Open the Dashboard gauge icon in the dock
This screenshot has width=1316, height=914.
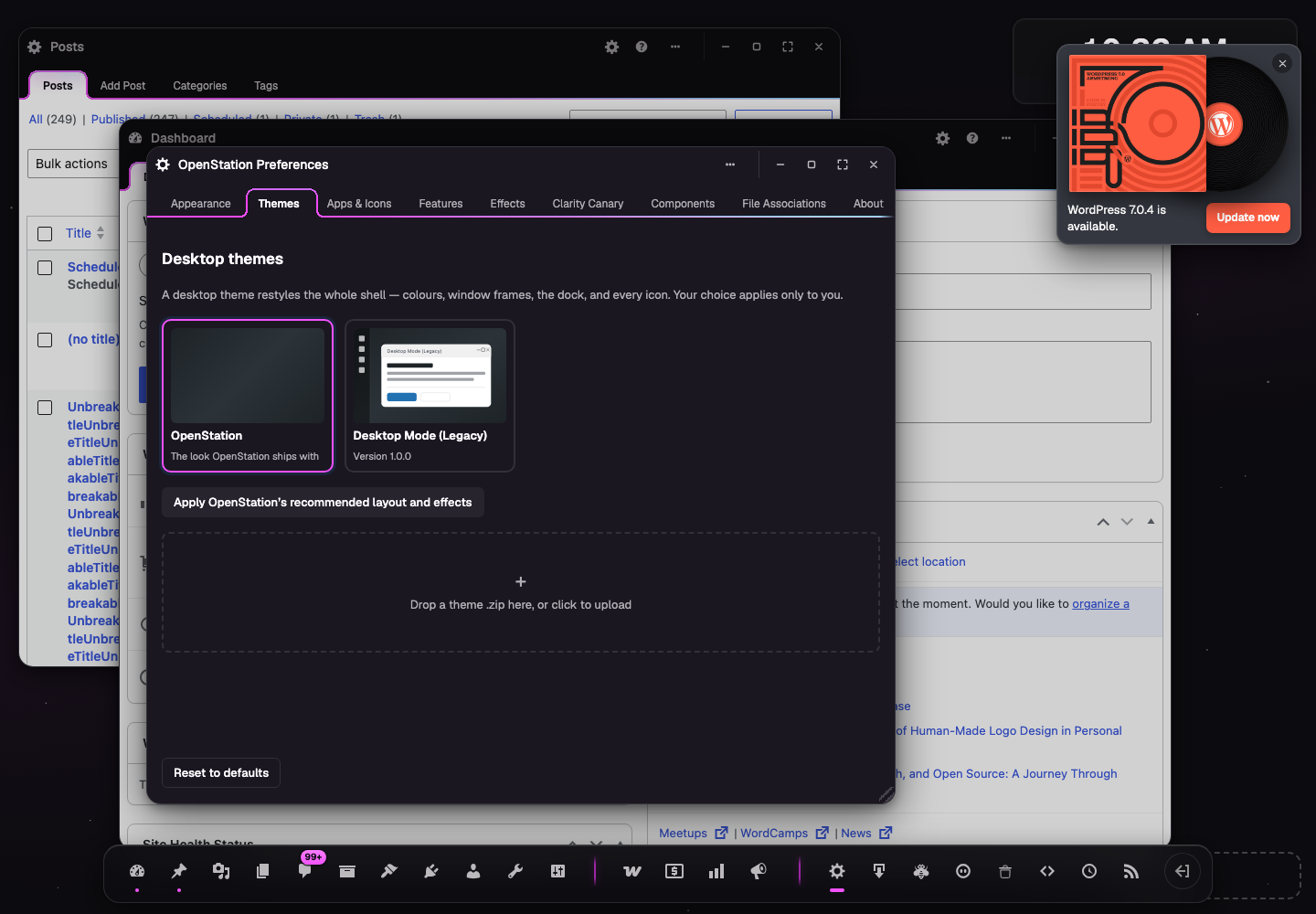click(x=137, y=871)
